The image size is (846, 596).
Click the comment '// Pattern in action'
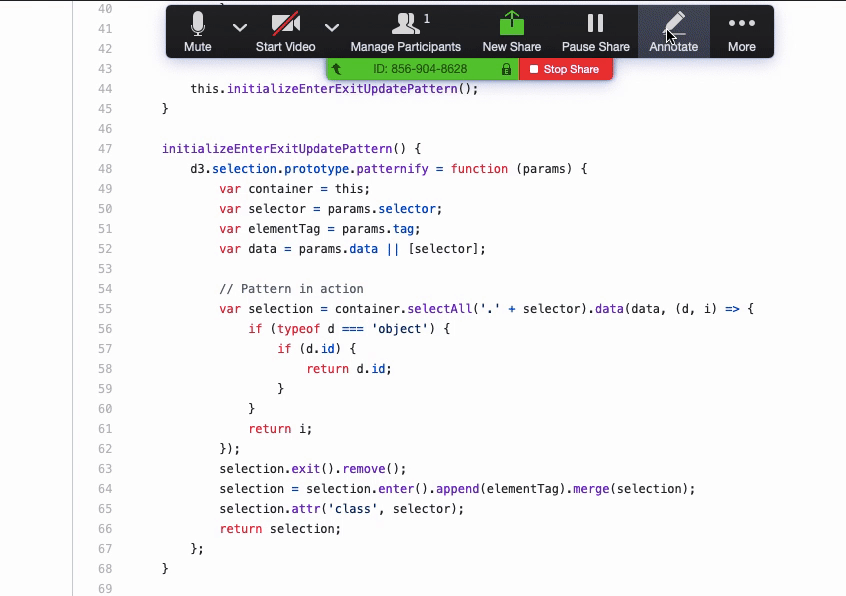coord(291,289)
